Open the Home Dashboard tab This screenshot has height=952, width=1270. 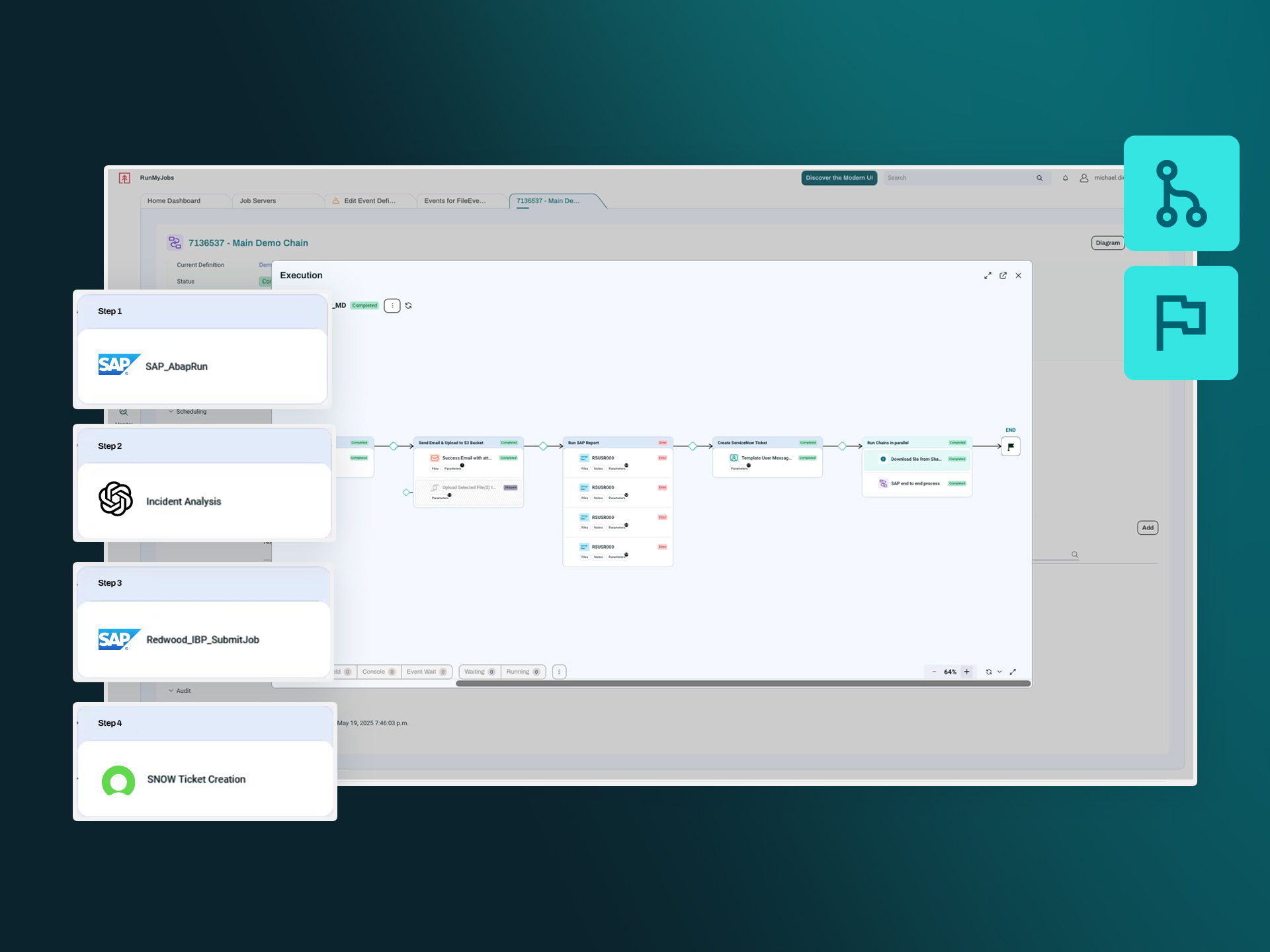coord(173,201)
